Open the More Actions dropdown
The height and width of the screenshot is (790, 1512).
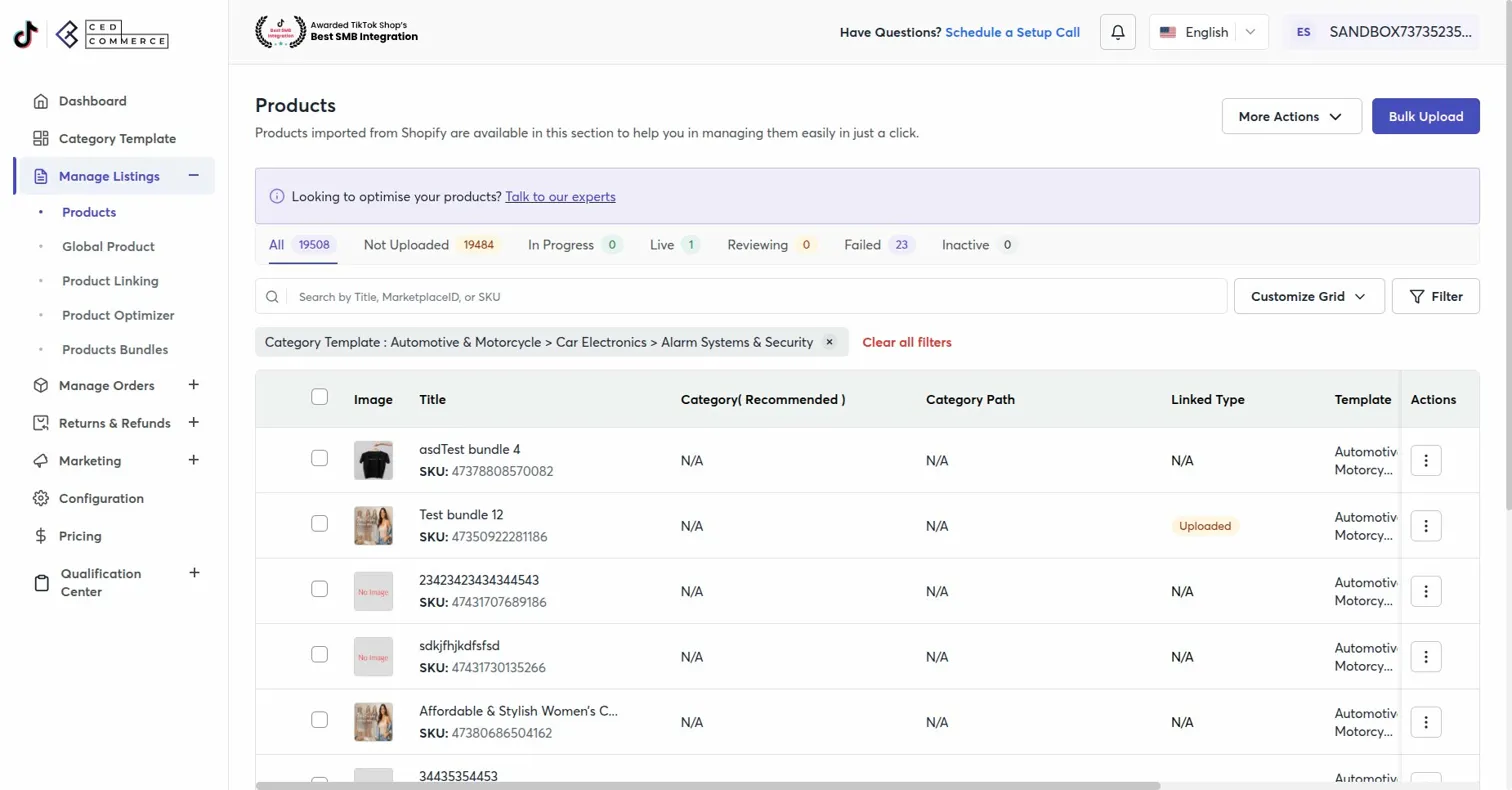point(1291,116)
